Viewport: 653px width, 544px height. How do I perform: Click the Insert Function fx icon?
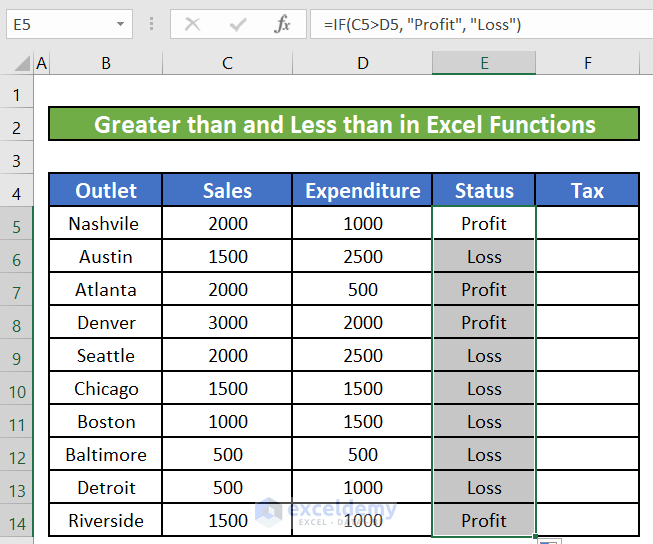click(x=284, y=24)
